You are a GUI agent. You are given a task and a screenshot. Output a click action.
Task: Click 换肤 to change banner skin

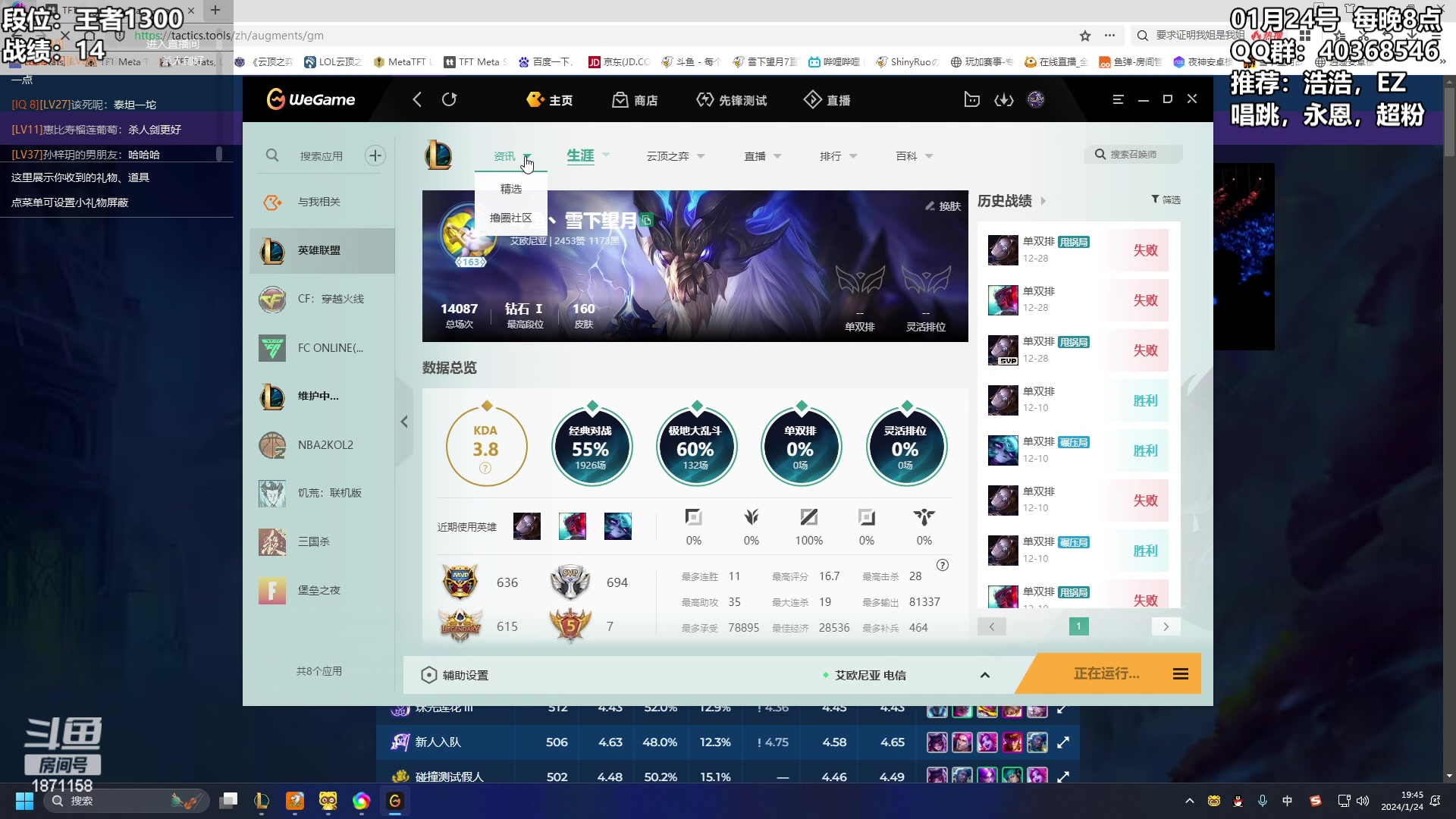[x=943, y=206]
